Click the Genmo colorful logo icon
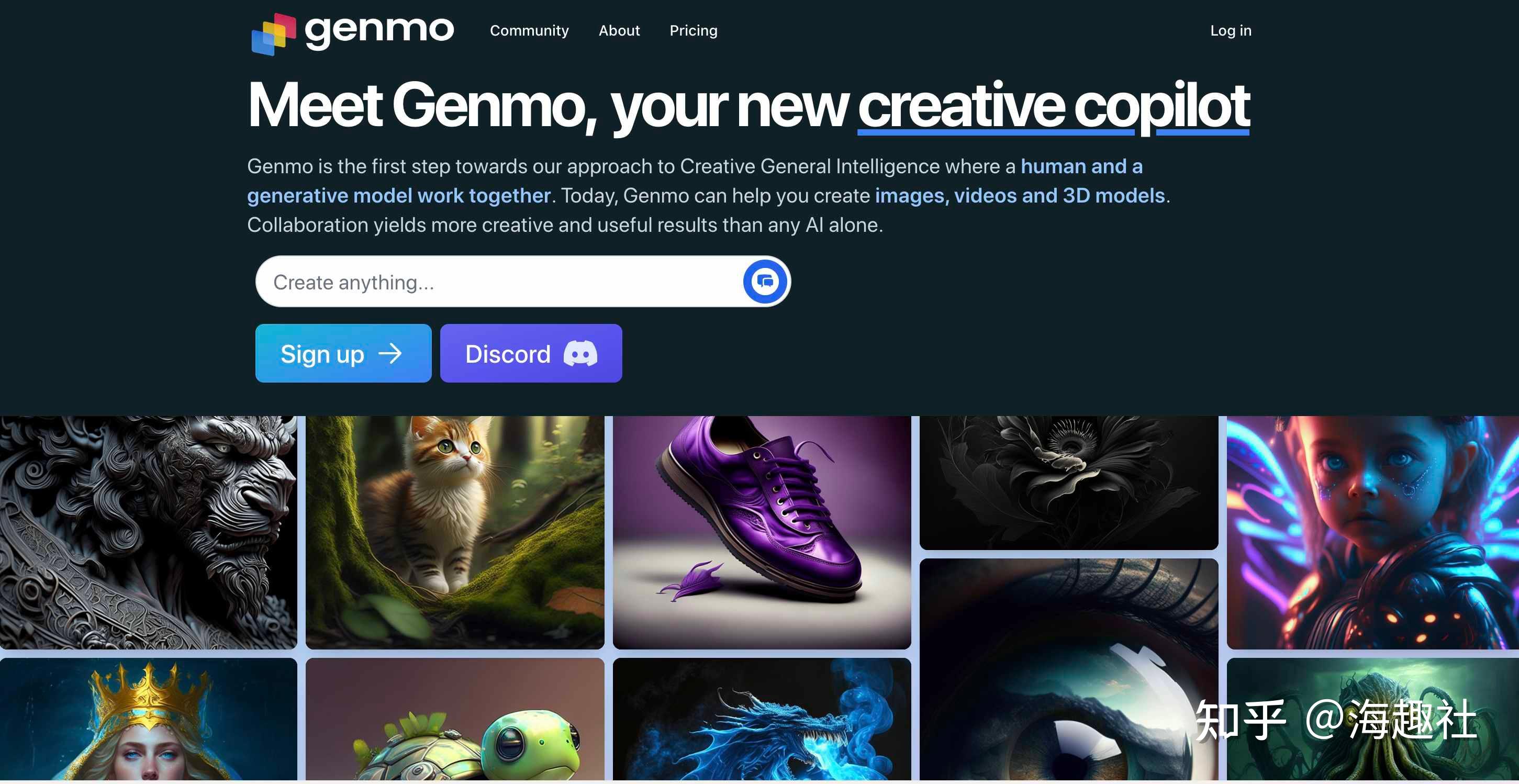This screenshot has width=1519, height=784. [274, 34]
